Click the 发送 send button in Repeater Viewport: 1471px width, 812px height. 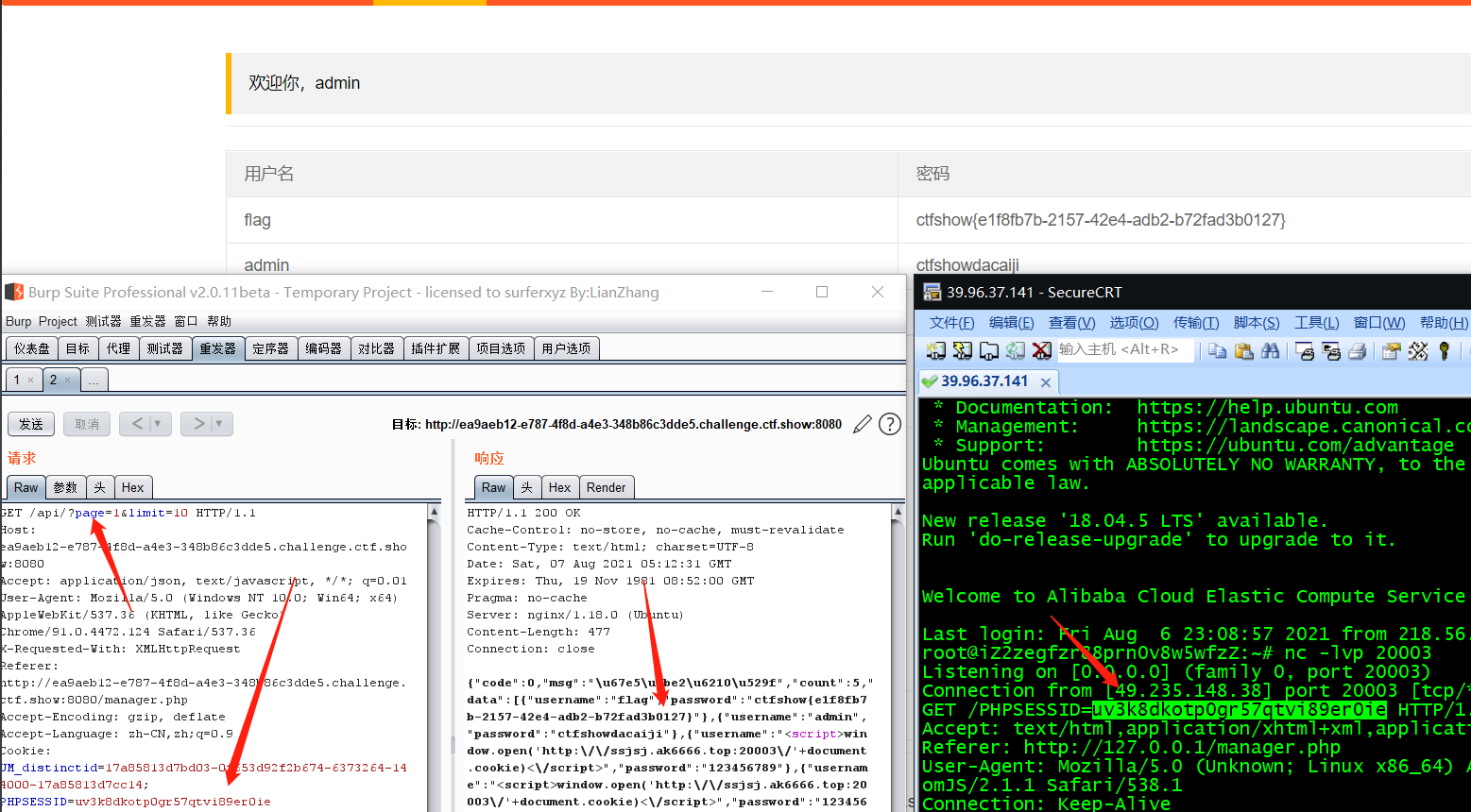point(31,424)
